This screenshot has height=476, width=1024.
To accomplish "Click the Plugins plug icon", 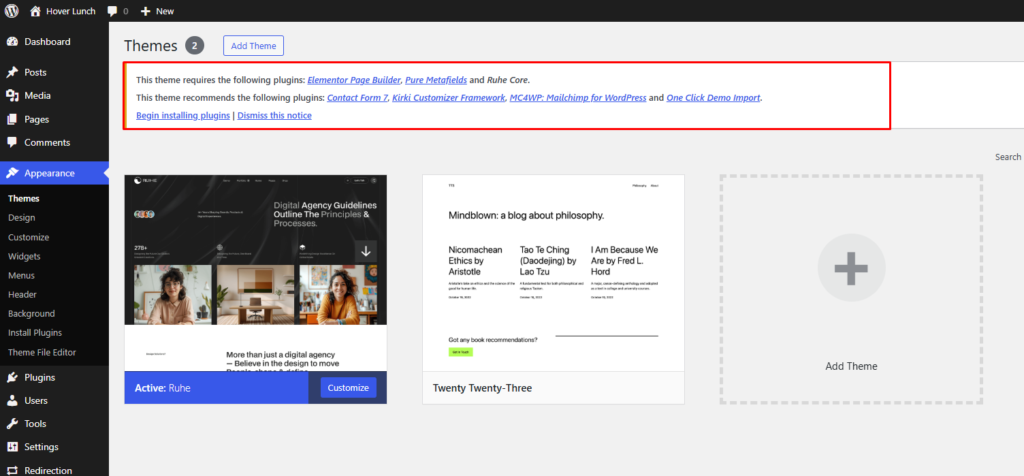I will point(12,377).
